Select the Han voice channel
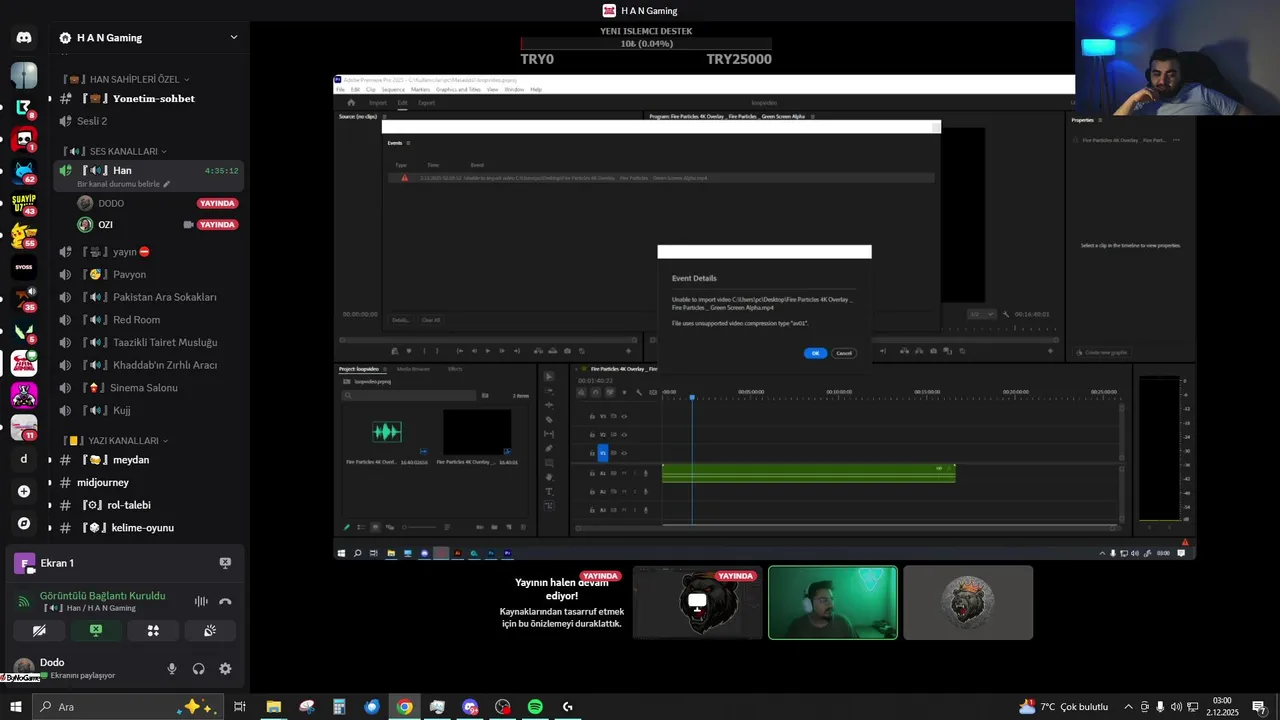 (149, 176)
